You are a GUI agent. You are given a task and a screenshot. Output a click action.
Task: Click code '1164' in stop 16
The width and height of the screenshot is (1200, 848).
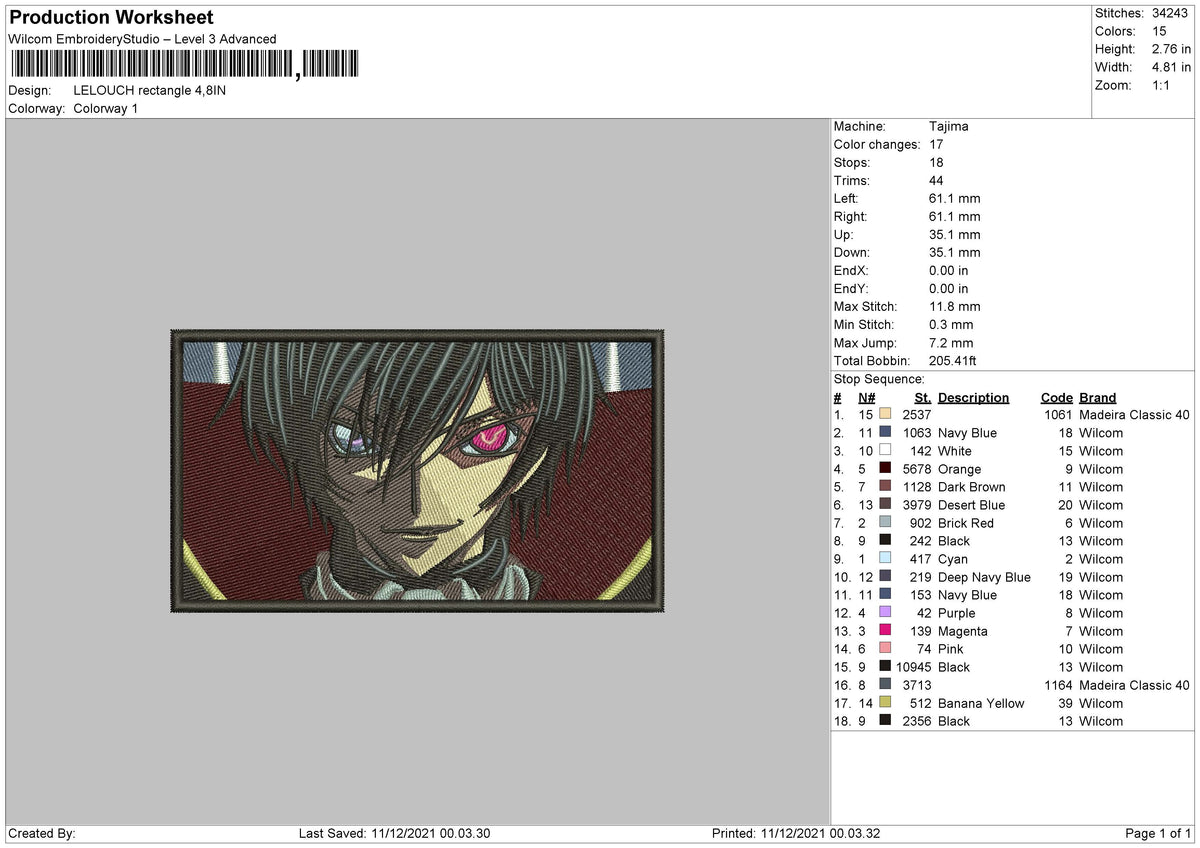(x=1059, y=685)
